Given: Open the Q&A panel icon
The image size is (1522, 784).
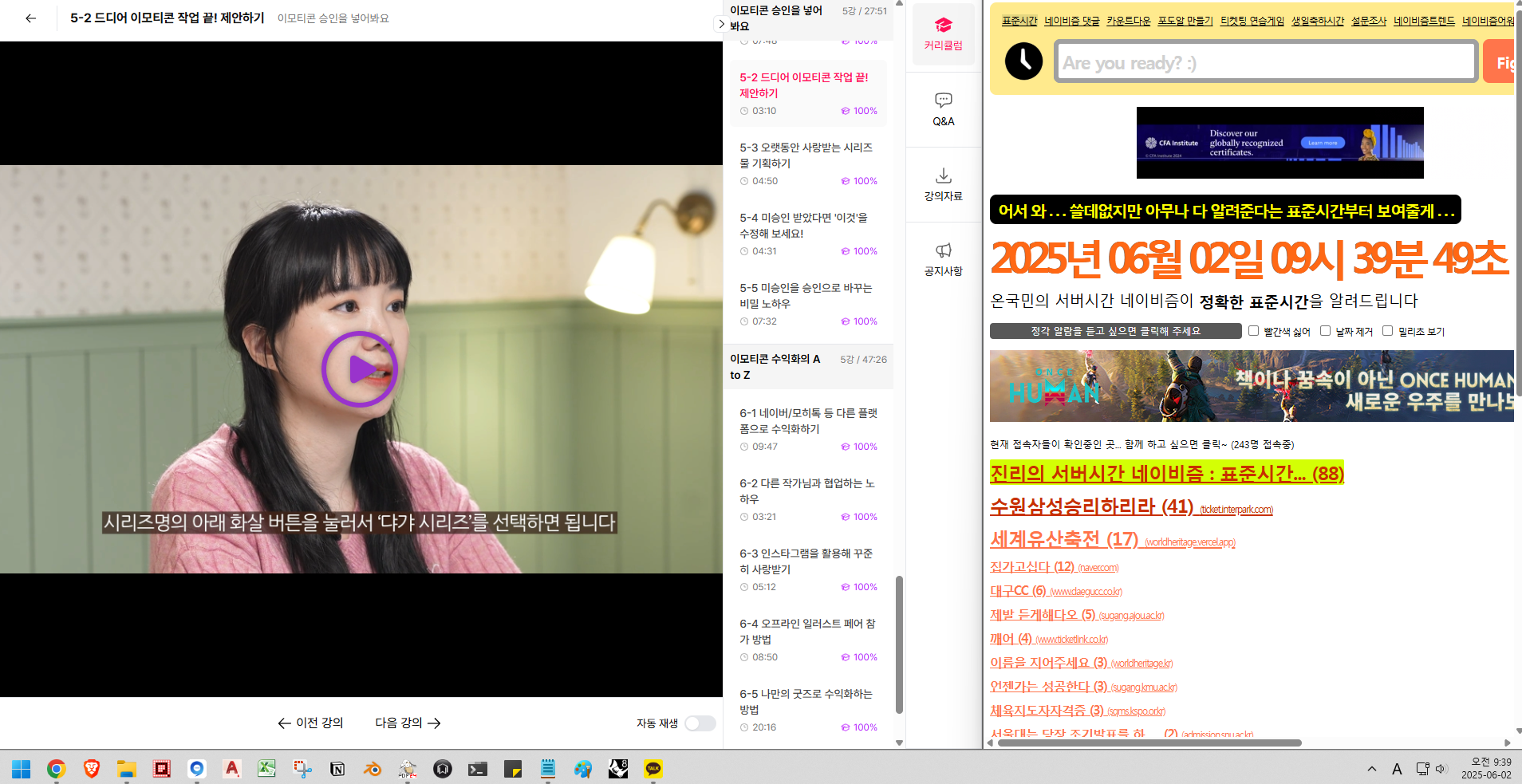Looking at the screenshot, I should point(944,109).
